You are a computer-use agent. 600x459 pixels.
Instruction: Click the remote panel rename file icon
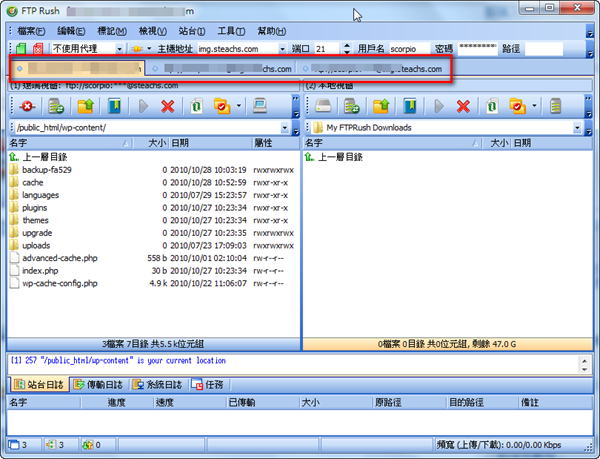click(x=196, y=106)
